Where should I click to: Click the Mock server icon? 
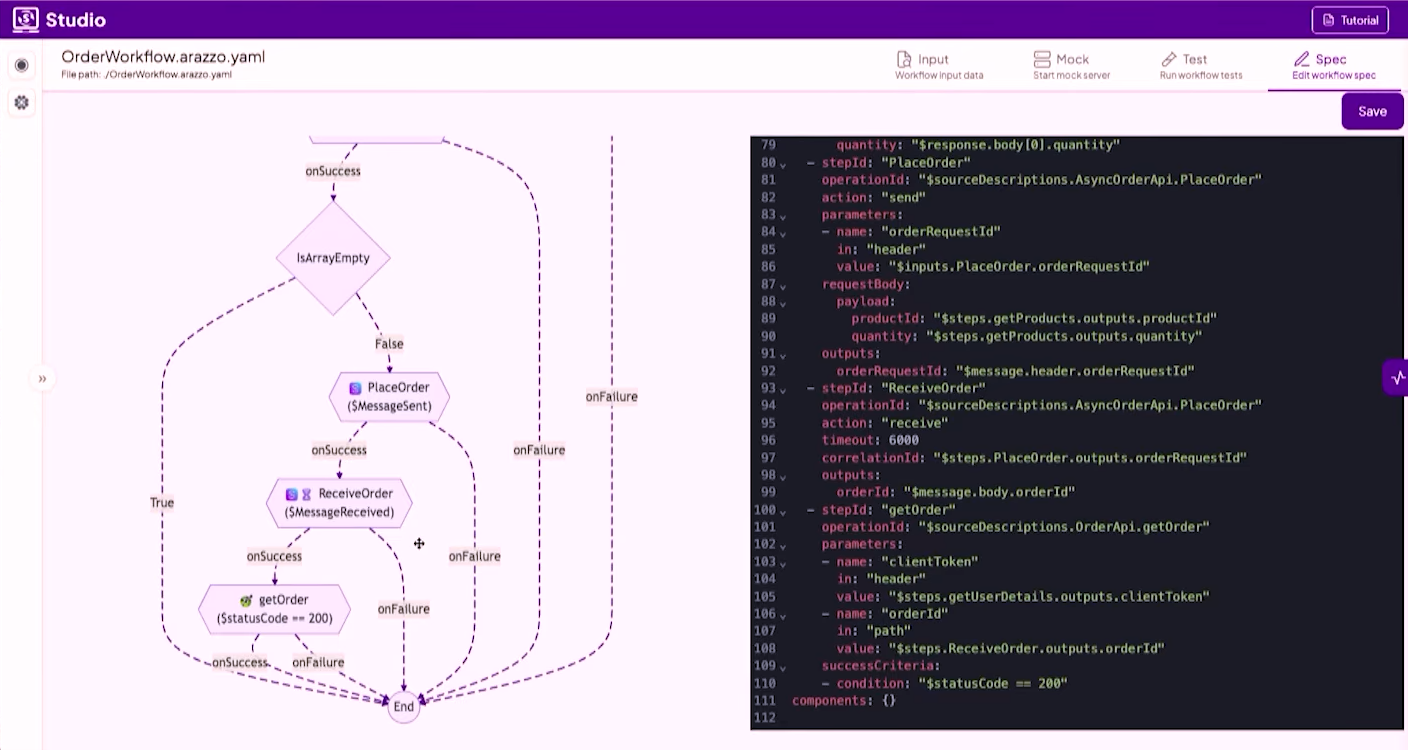[1042, 59]
